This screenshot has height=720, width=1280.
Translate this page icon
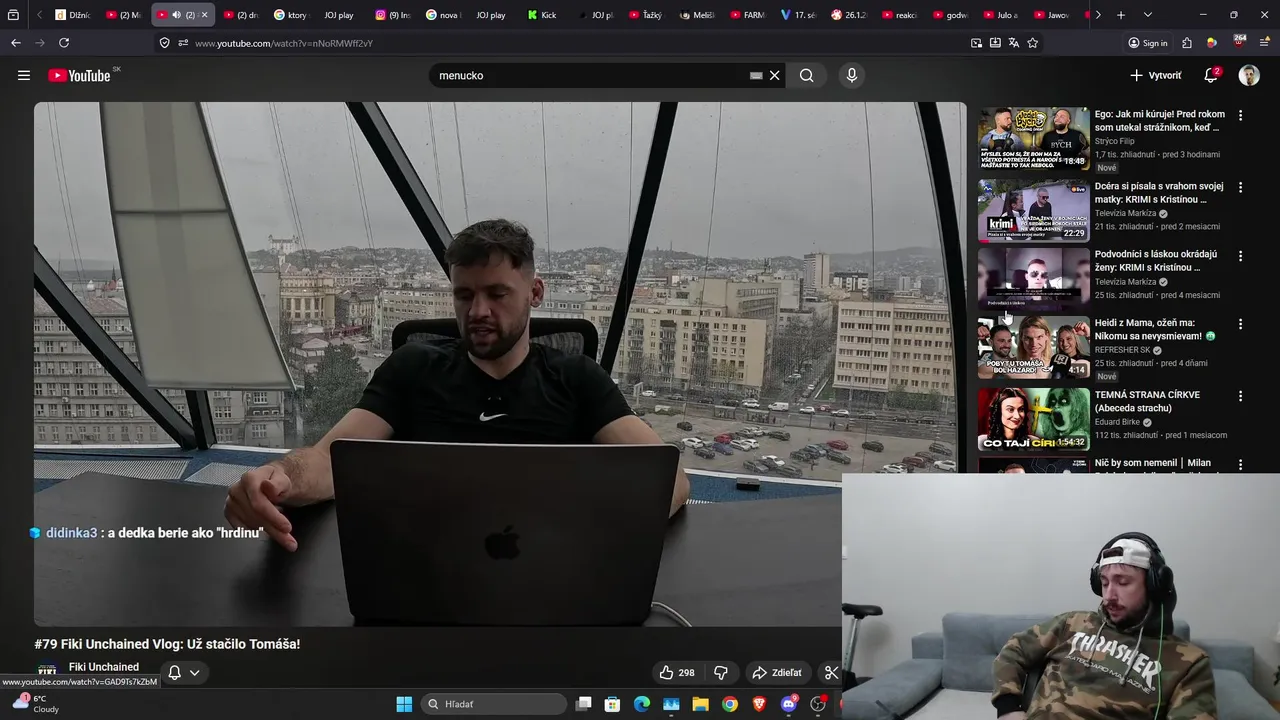pyautogui.click(x=1014, y=43)
